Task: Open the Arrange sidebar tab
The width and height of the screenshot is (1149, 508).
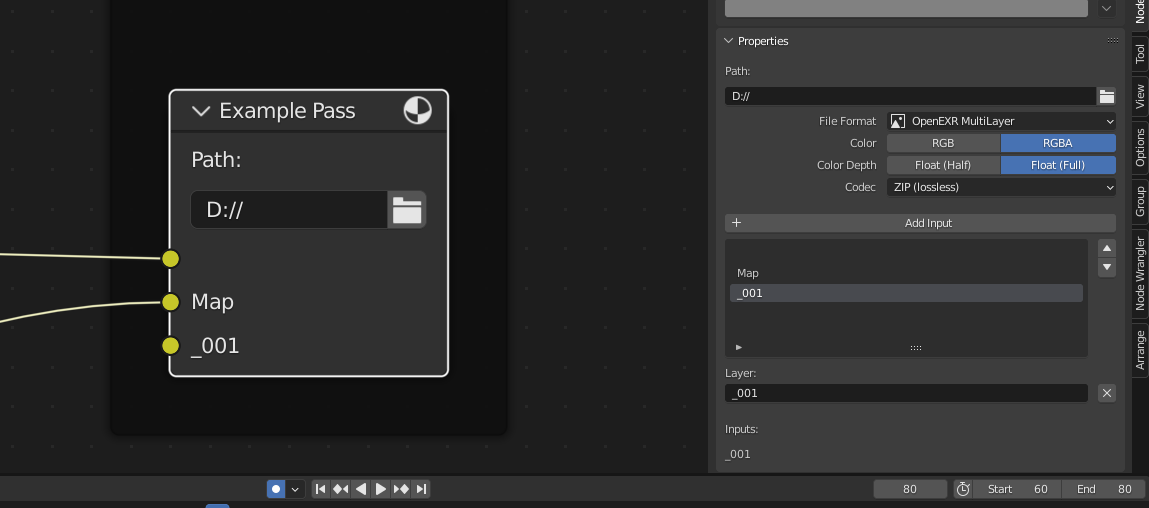Action: pos(1139,350)
